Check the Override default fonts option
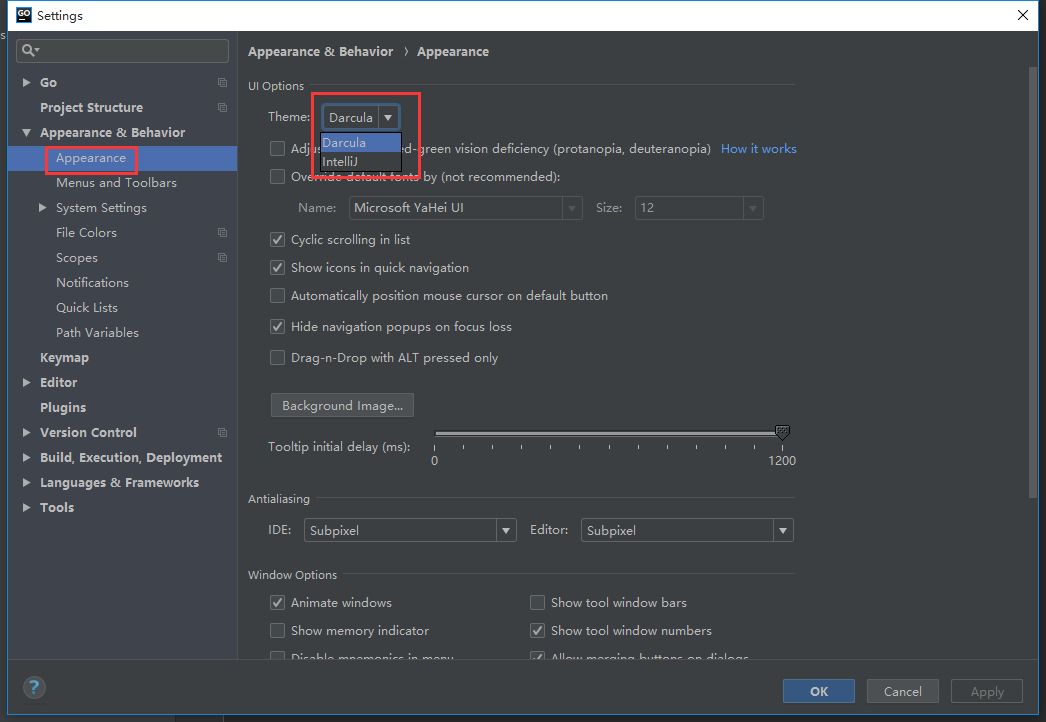The width and height of the screenshot is (1046, 722). pos(277,177)
